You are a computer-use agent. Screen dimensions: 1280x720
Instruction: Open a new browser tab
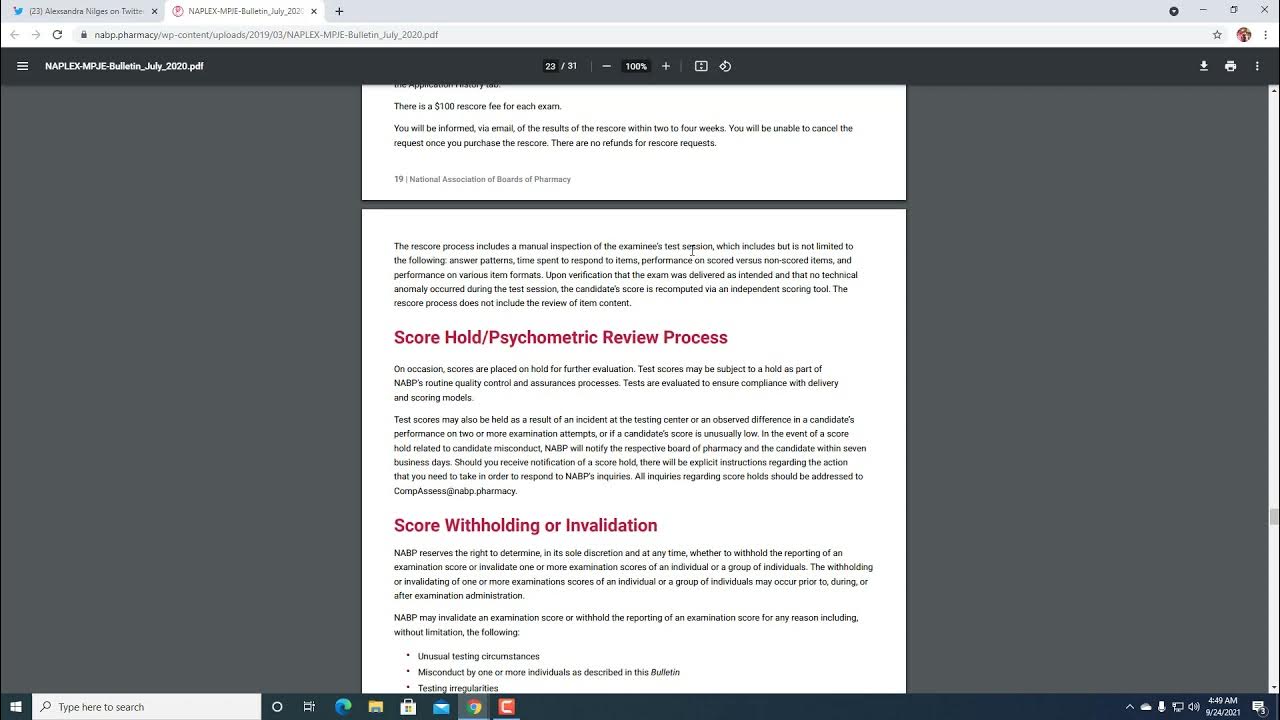tap(339, 11)
